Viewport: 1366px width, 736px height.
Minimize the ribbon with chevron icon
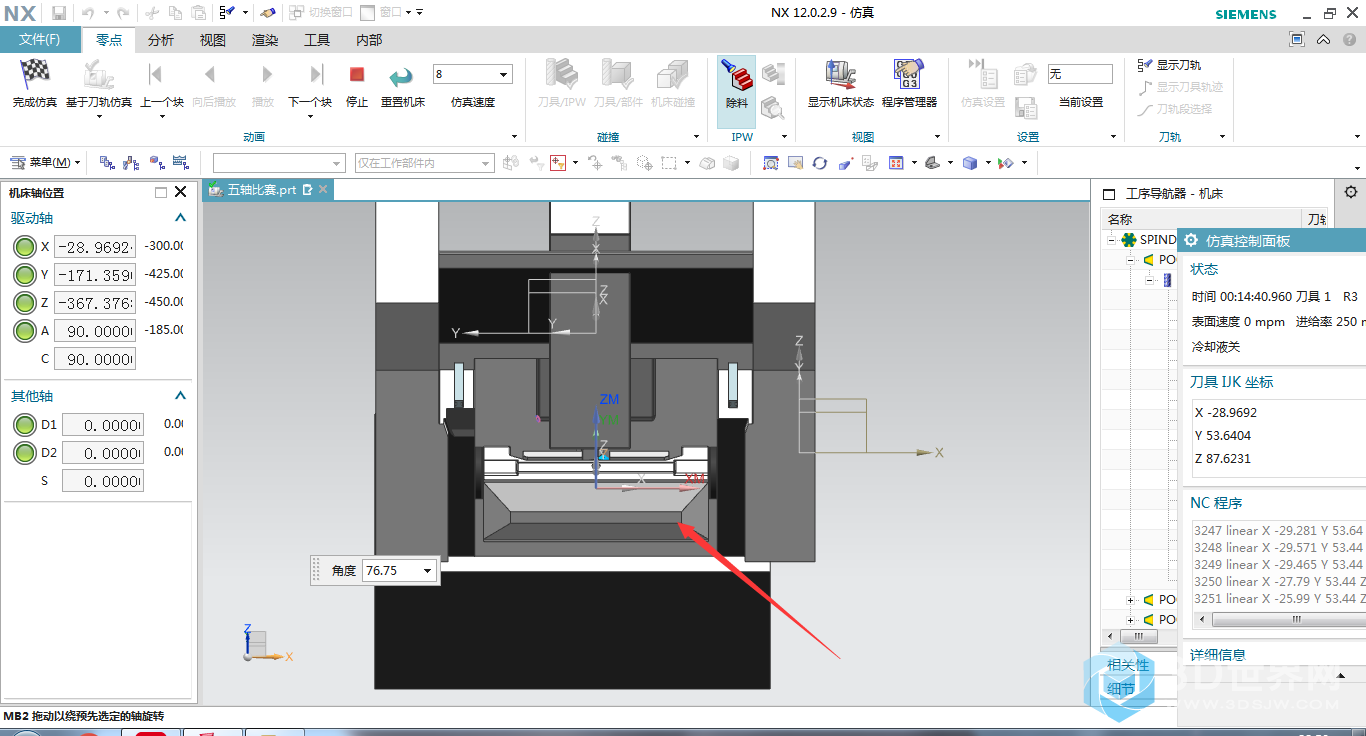[1323, 40]
